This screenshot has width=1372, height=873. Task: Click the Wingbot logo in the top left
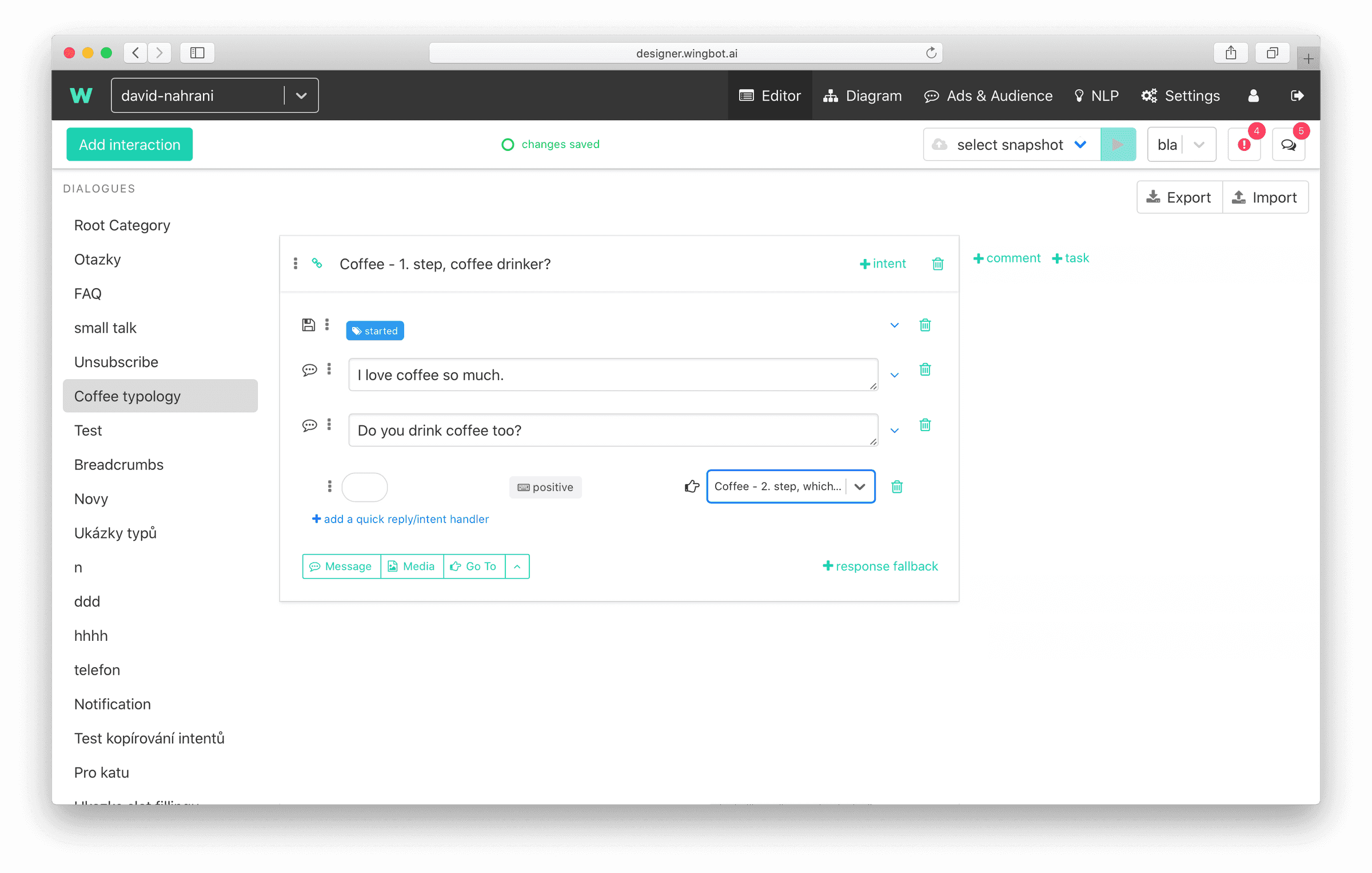click(x=81, y=95)
